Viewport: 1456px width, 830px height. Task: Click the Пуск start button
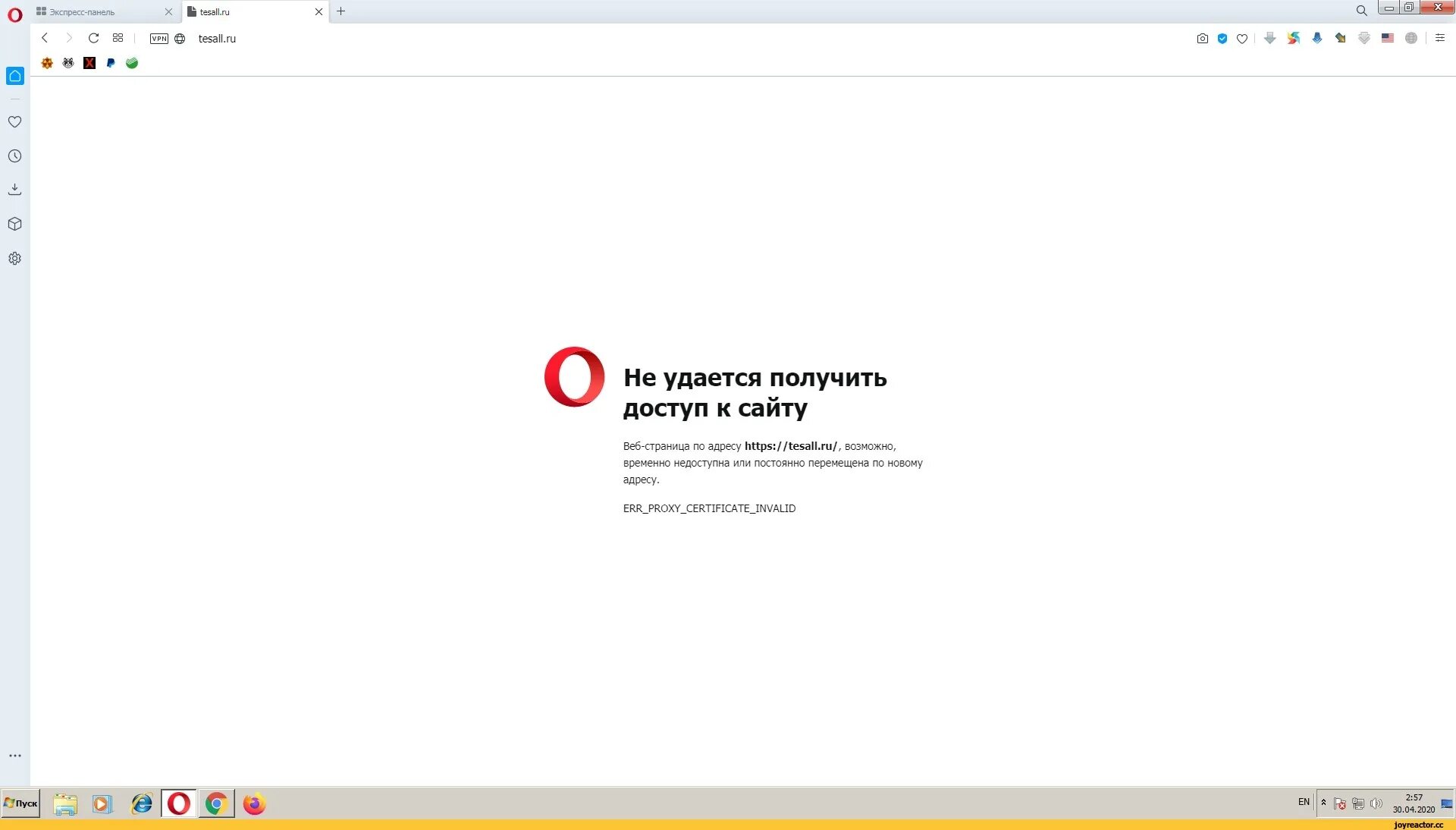pyautogui.click(x=20, y=803)
